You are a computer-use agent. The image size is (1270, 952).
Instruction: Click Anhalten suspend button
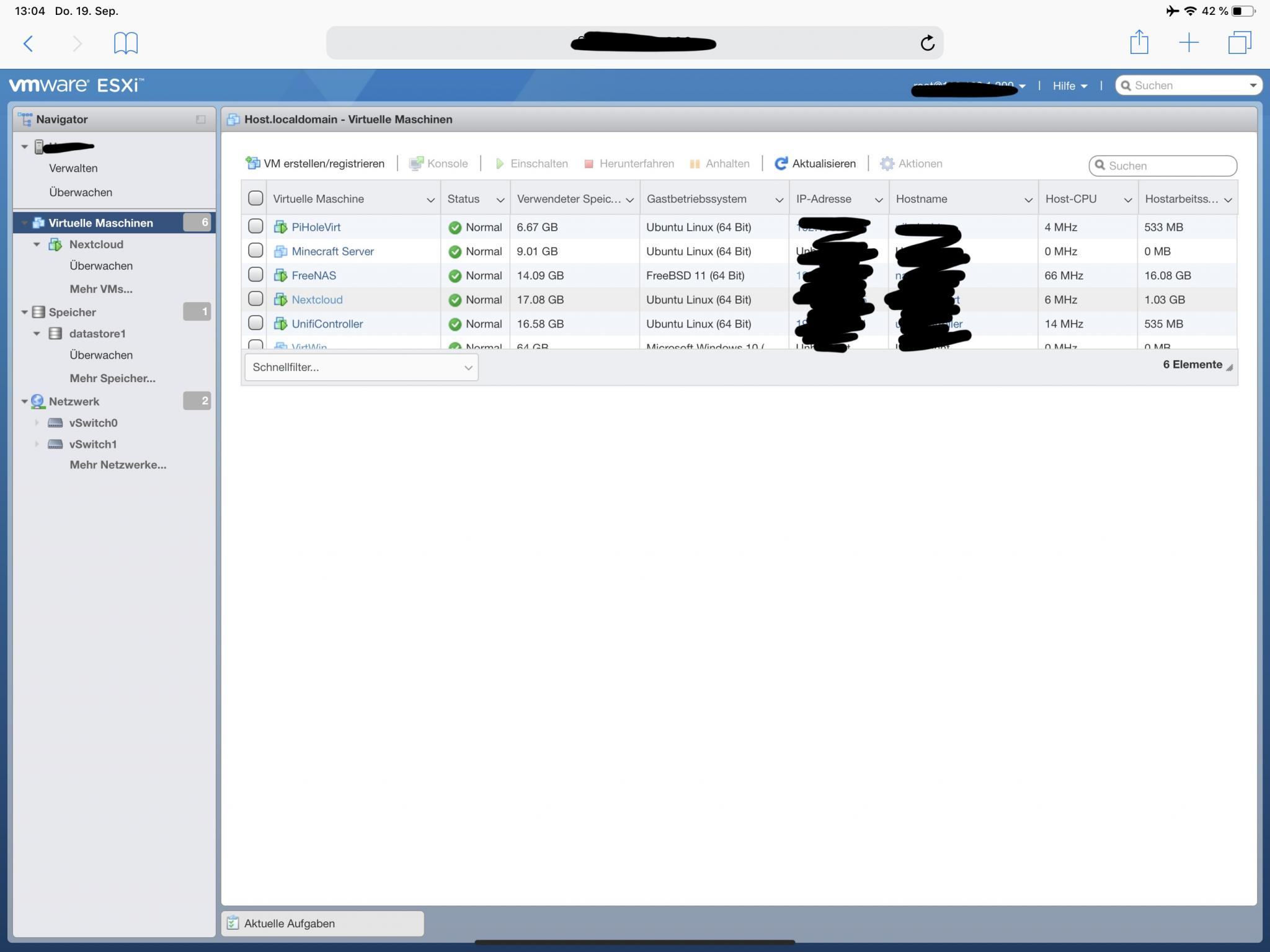(719, 163)
